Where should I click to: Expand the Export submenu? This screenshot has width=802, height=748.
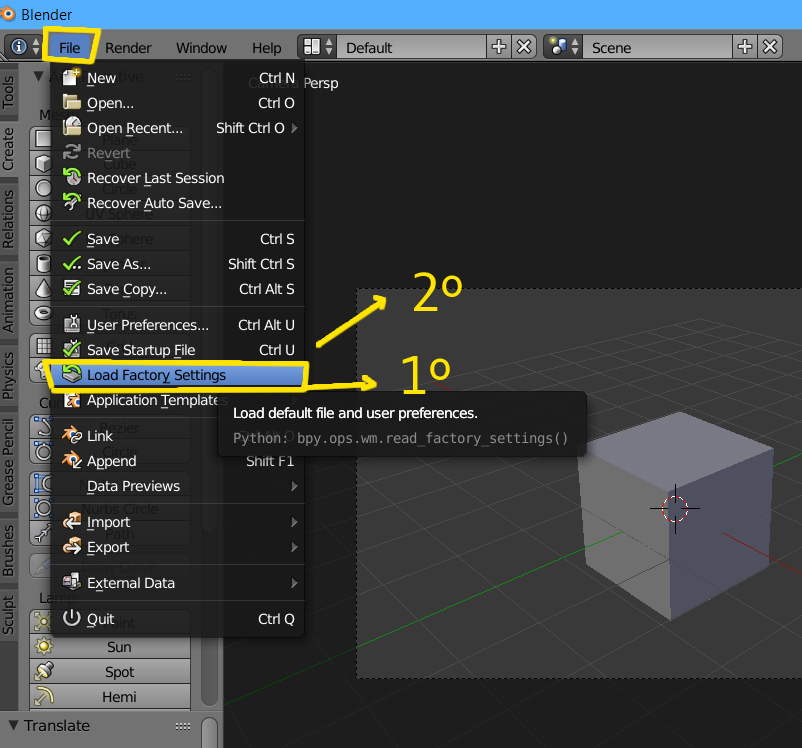(177, 547)
